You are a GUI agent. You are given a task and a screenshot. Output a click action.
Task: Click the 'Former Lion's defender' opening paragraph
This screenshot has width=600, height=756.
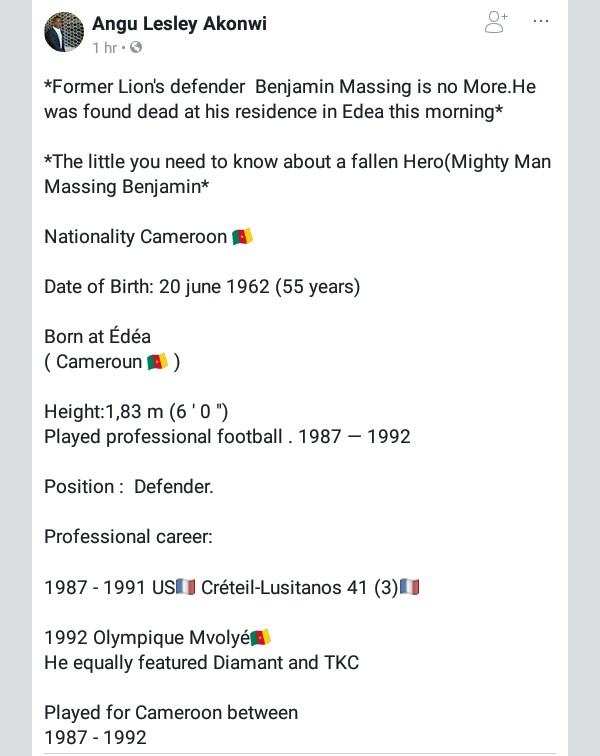(290, 99)
